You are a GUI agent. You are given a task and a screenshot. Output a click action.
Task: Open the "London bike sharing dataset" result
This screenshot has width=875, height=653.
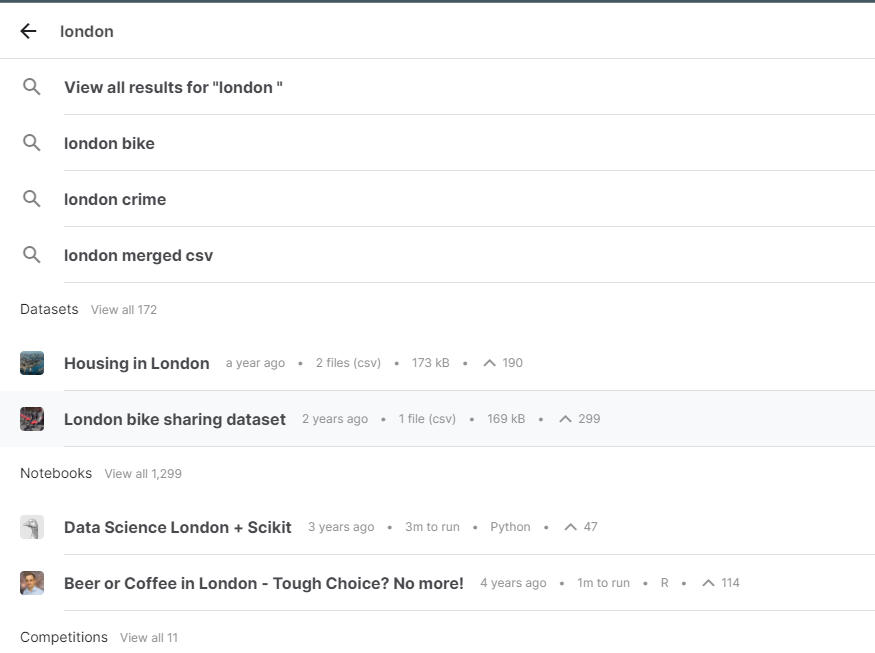(x=174, y=418)
